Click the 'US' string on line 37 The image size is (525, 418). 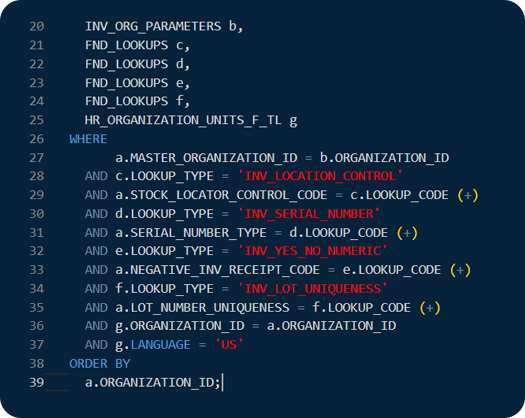[229, 345]
